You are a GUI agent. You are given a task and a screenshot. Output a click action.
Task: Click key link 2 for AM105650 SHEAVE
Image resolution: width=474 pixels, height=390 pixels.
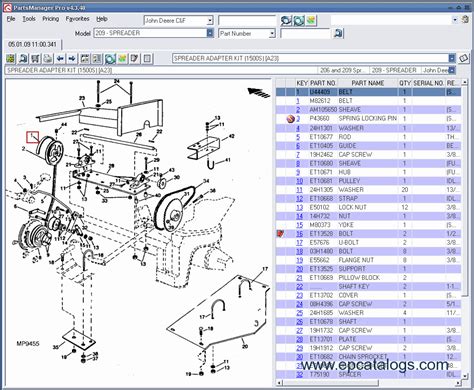[298, 110]
